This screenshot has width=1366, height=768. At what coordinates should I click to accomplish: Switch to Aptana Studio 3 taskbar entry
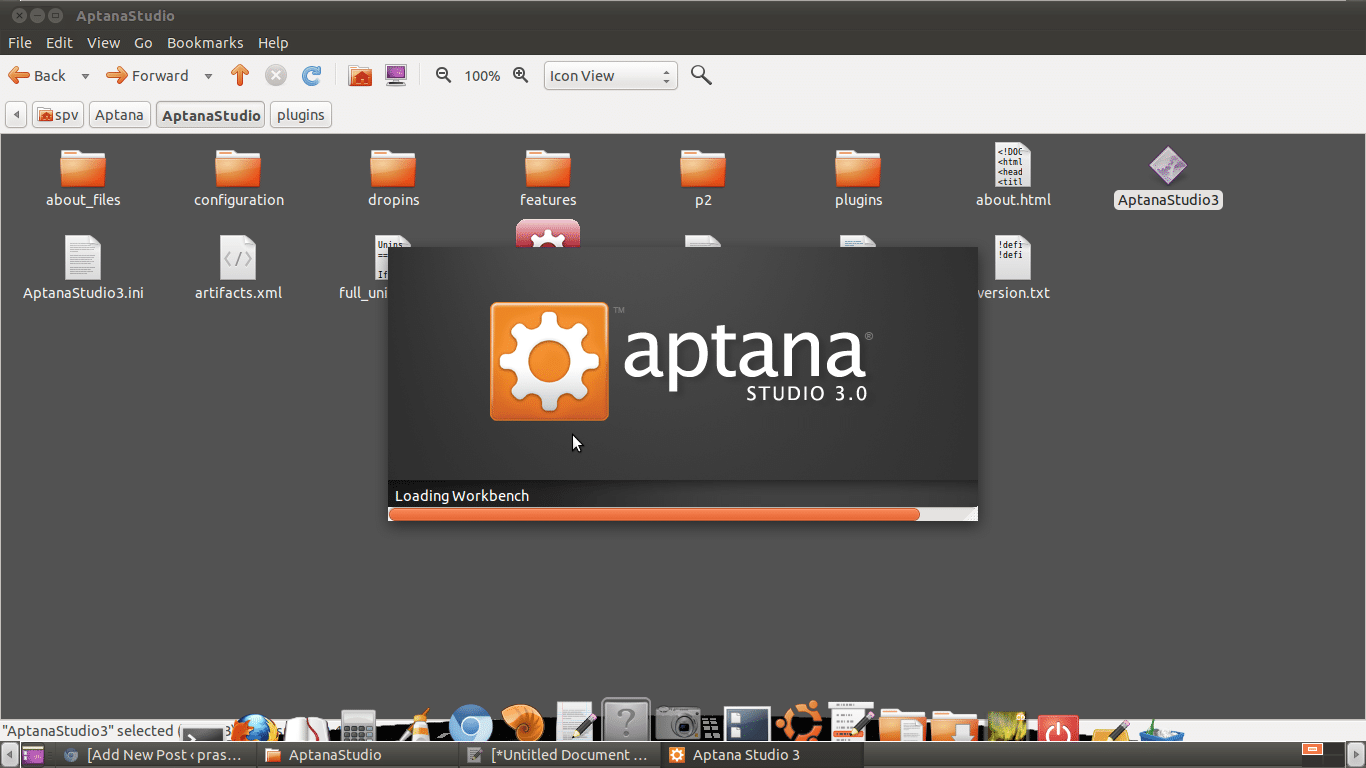[x=761, y=755]
